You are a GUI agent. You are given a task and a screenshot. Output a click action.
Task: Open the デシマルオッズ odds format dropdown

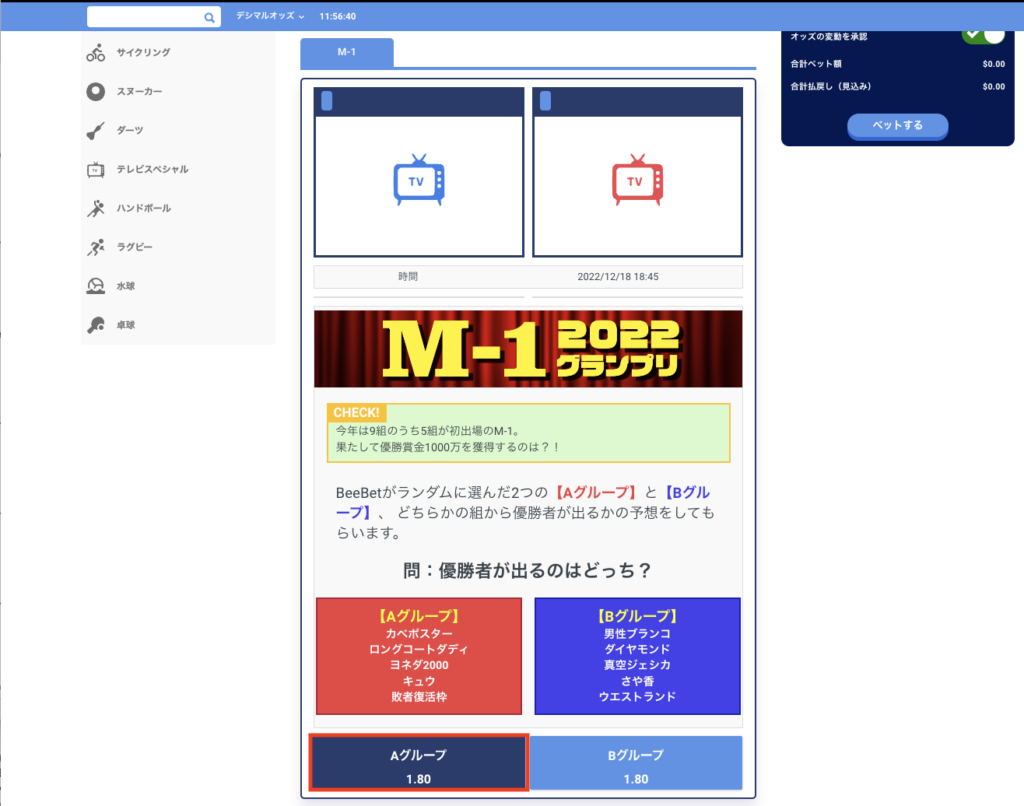[x=270, y=16]
